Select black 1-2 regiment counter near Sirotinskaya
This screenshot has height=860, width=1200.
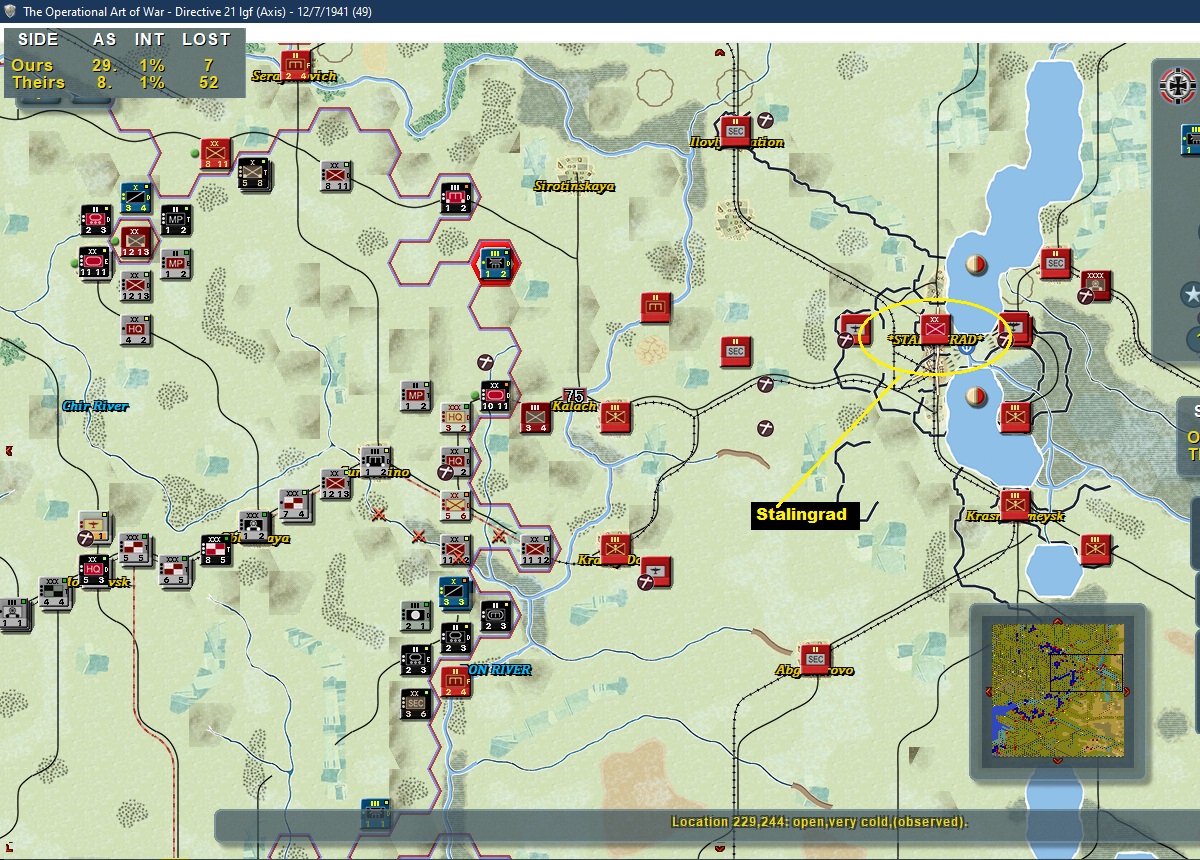pyautogui.click(x=456, y=196)
